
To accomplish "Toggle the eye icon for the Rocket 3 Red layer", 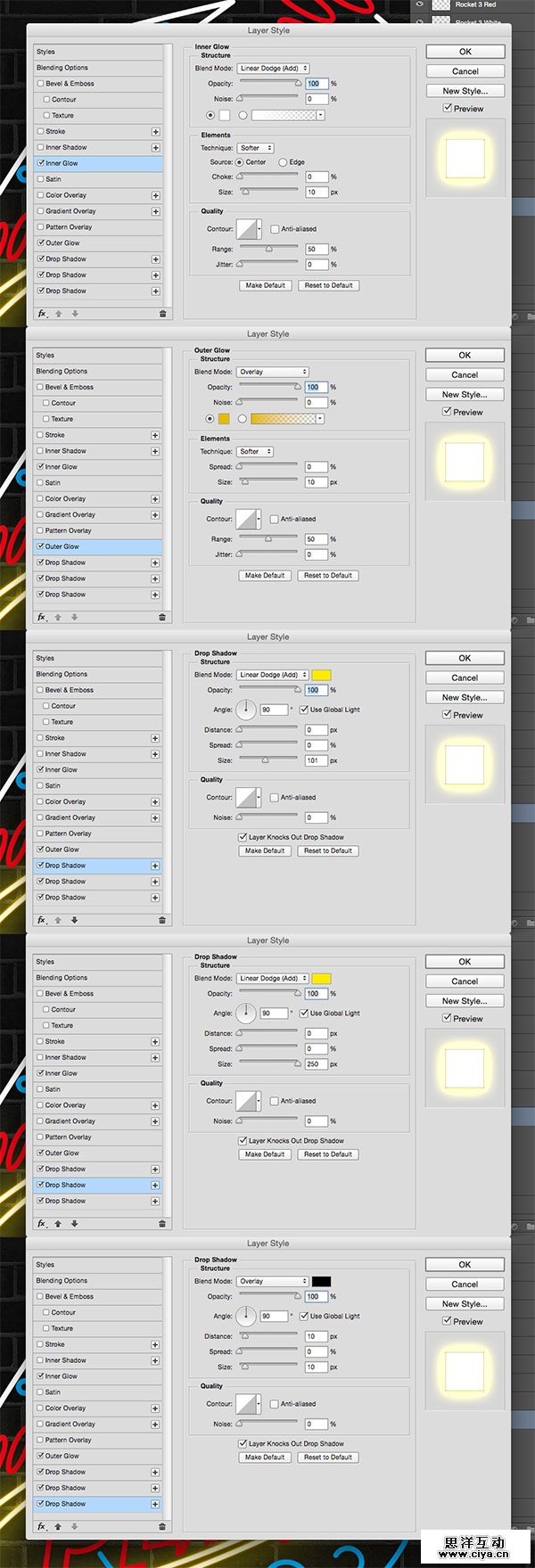I will pos(419,4).
